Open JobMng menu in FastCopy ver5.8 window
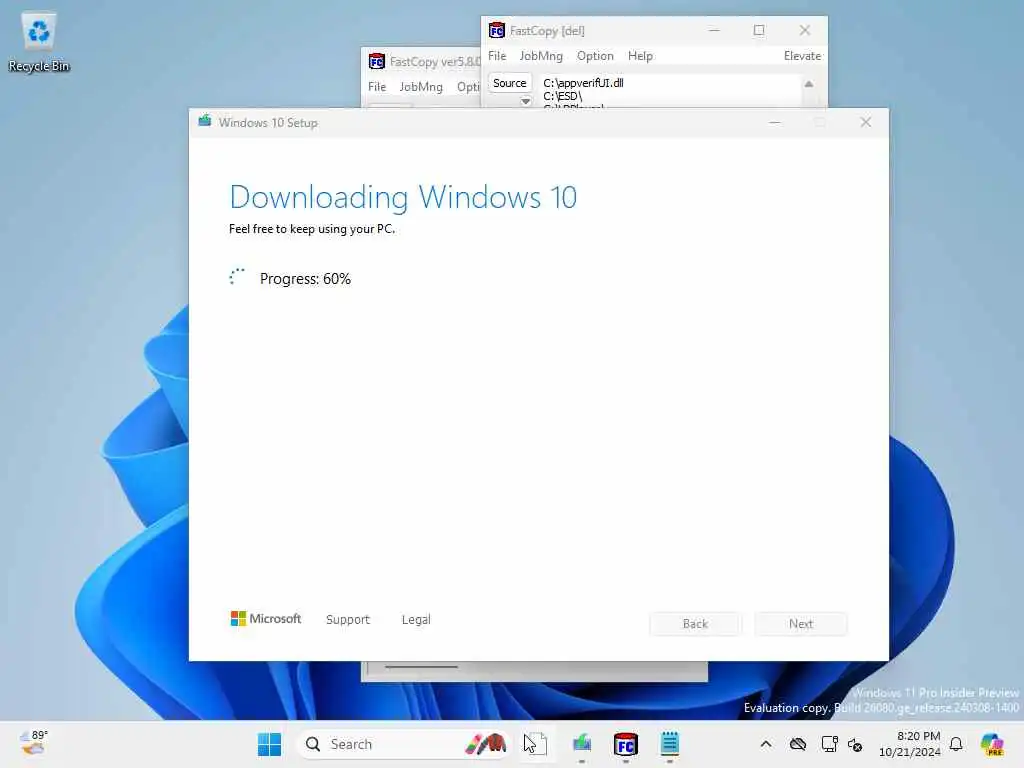The width and height of the screenshot is (1024, 768). click(421, 87)
